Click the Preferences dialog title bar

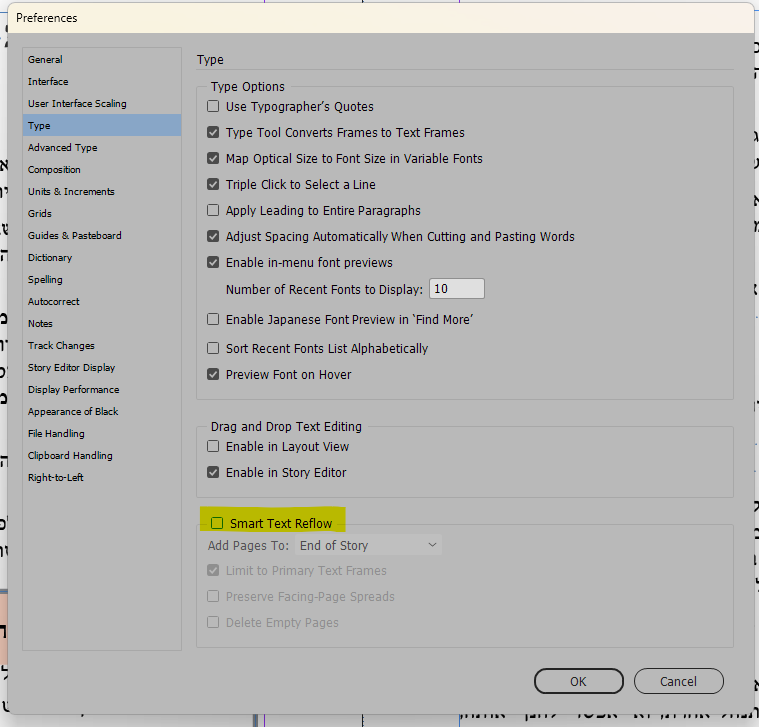coord(380,18)
